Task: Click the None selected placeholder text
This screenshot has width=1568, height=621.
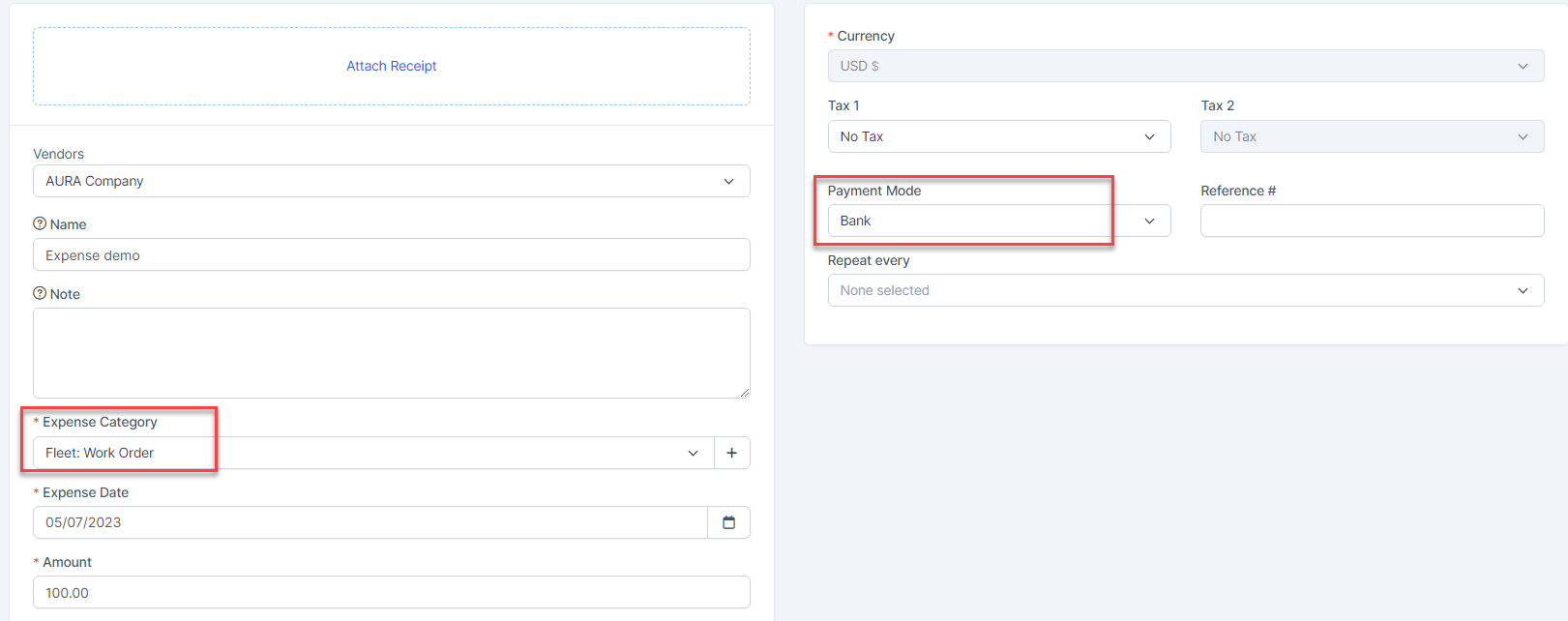Action: tap(884, 290)
